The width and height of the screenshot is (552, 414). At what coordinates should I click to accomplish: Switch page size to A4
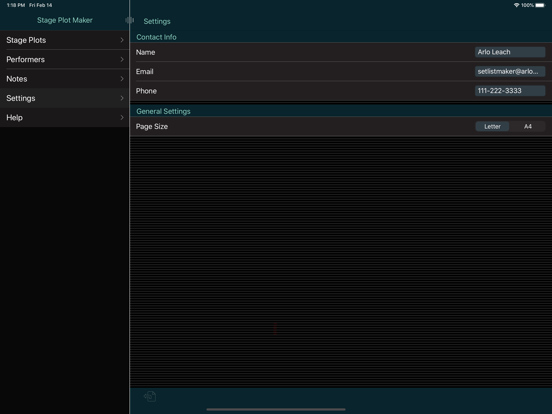tap(528, 126)
